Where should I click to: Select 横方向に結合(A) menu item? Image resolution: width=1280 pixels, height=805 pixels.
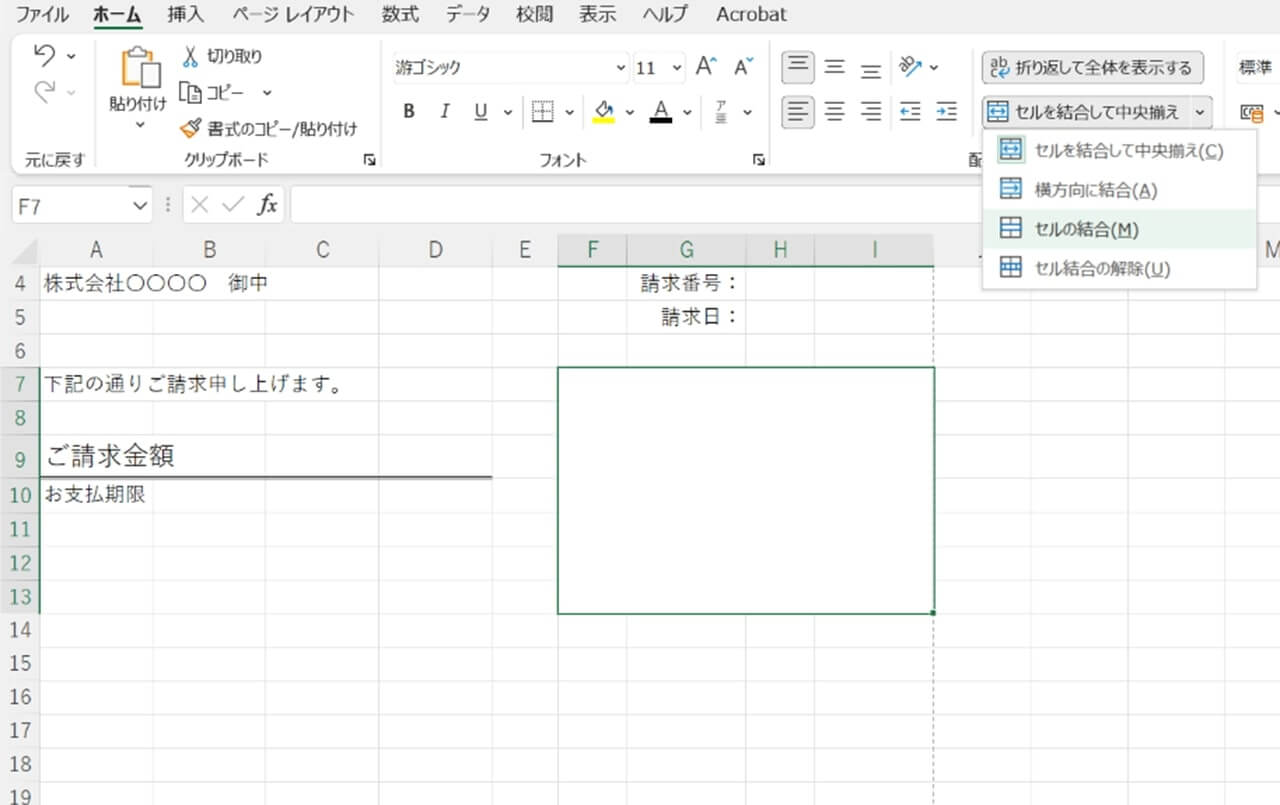(1119, 189)
